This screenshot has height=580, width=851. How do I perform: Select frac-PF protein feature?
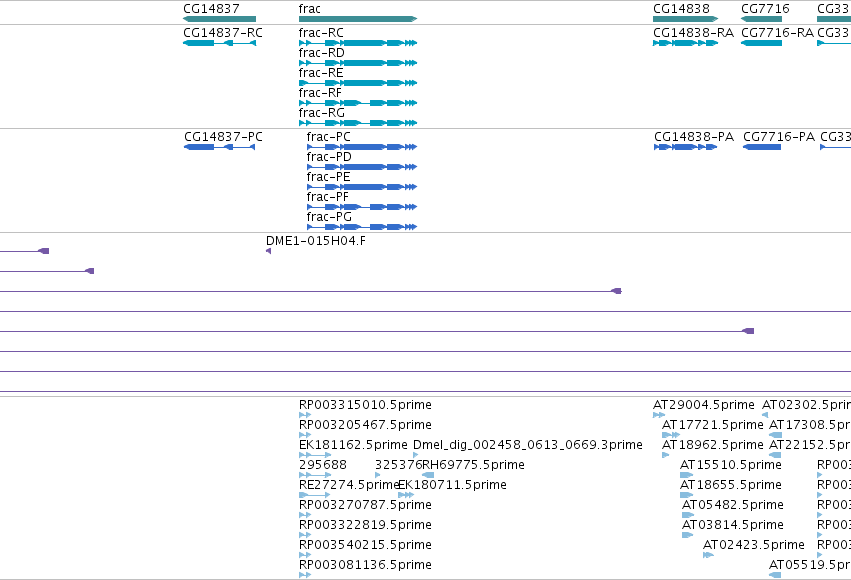pyautogui.click(x=362, y=207)
